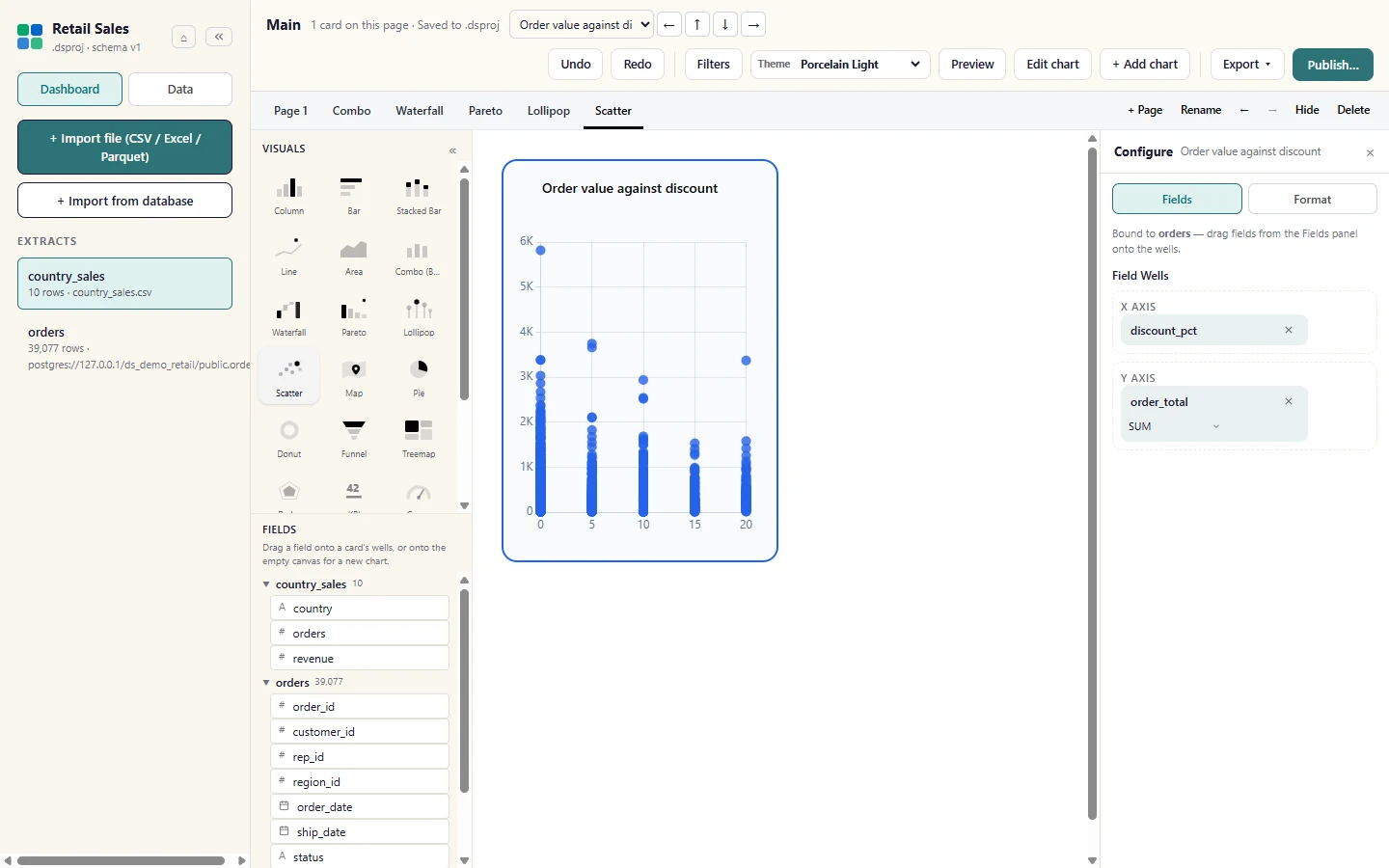1389x868 pixels.
Task: Remove discount_pct from the X Axis well
Action: [x=1289, y=330]
